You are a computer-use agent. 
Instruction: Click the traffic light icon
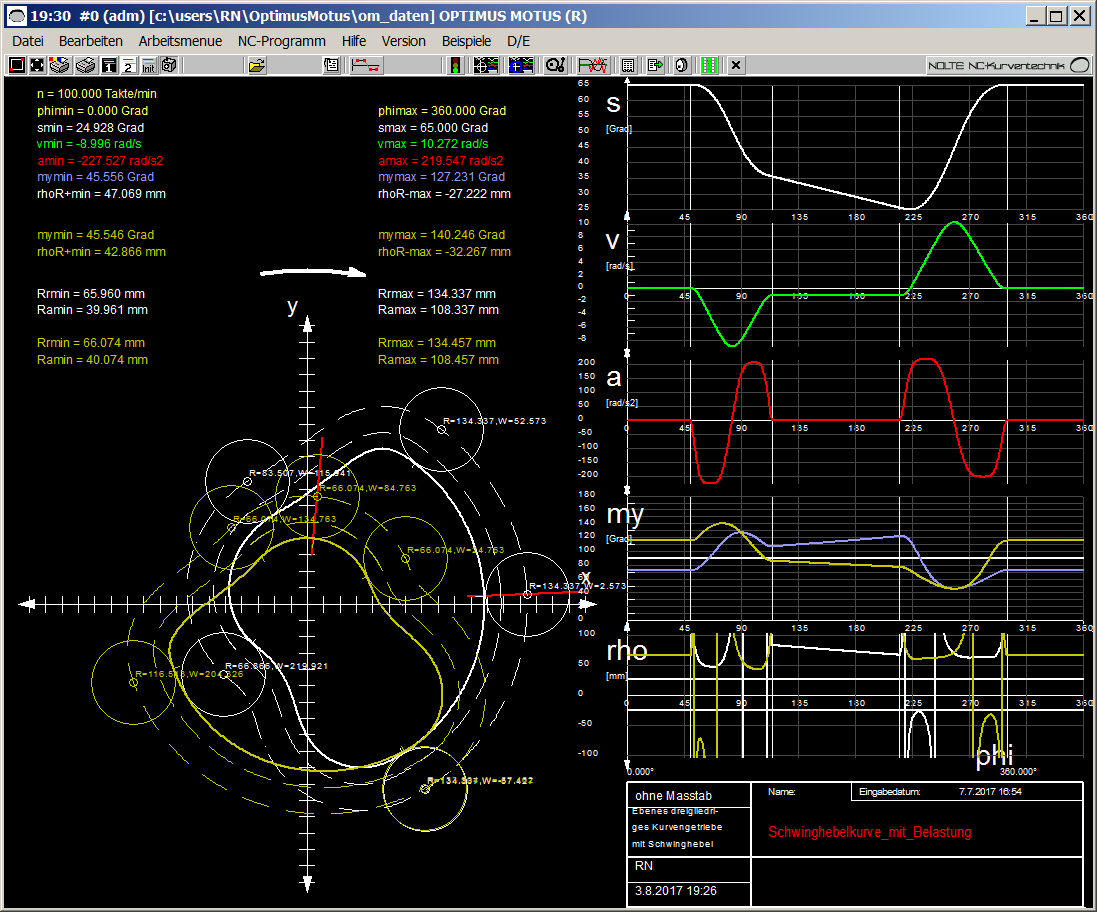[455, 65]
